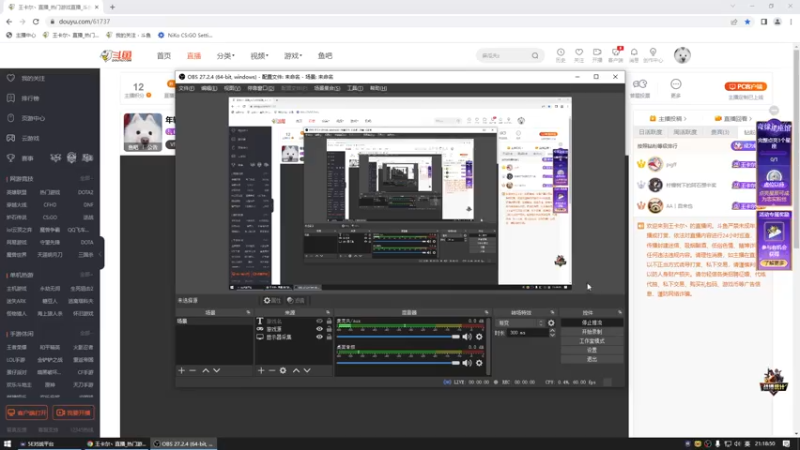Bookmark this page with star icon
The image size is (800, 450).
pos(747,22)
